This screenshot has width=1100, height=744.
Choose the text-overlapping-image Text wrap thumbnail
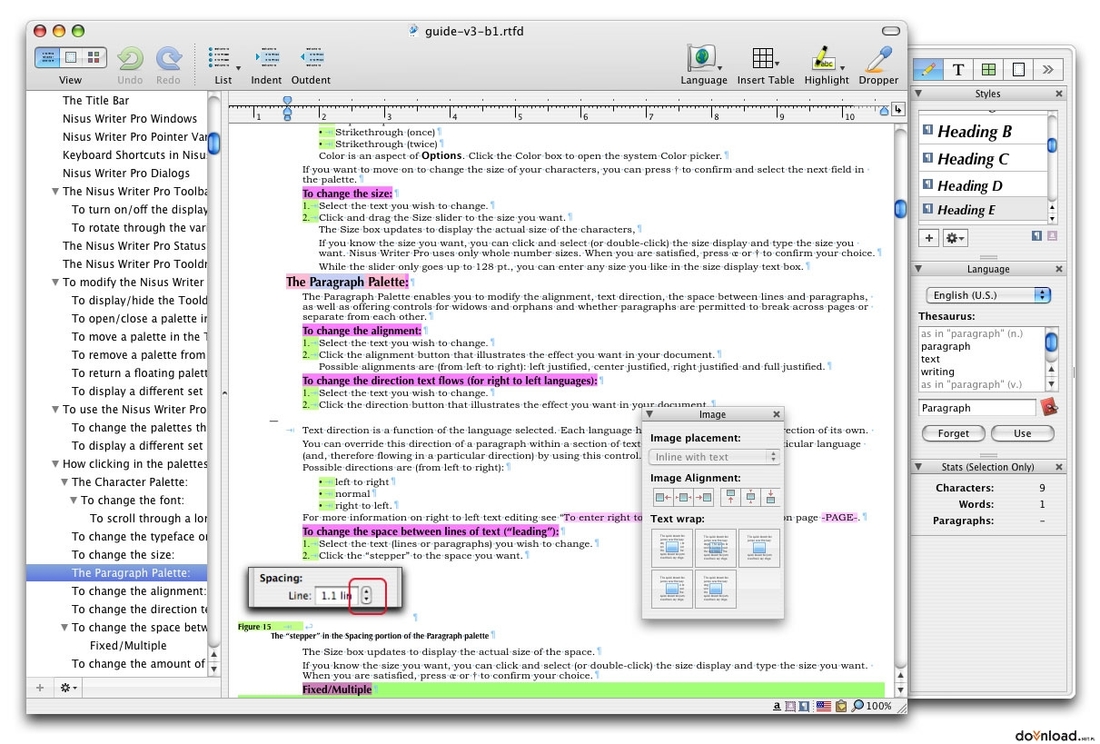tap(716, 548)
